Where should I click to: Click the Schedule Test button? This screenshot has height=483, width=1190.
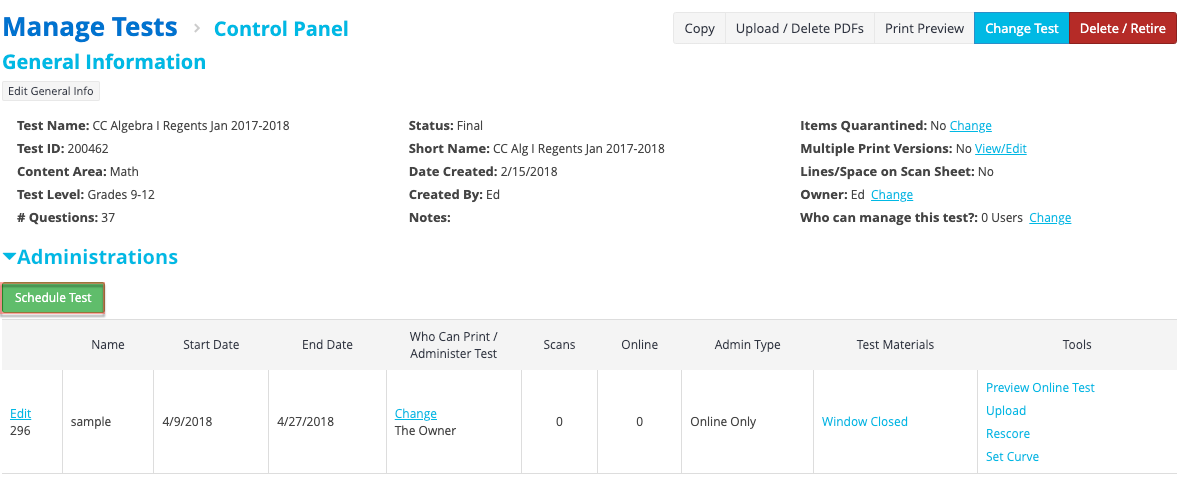[x=53, y=298]
